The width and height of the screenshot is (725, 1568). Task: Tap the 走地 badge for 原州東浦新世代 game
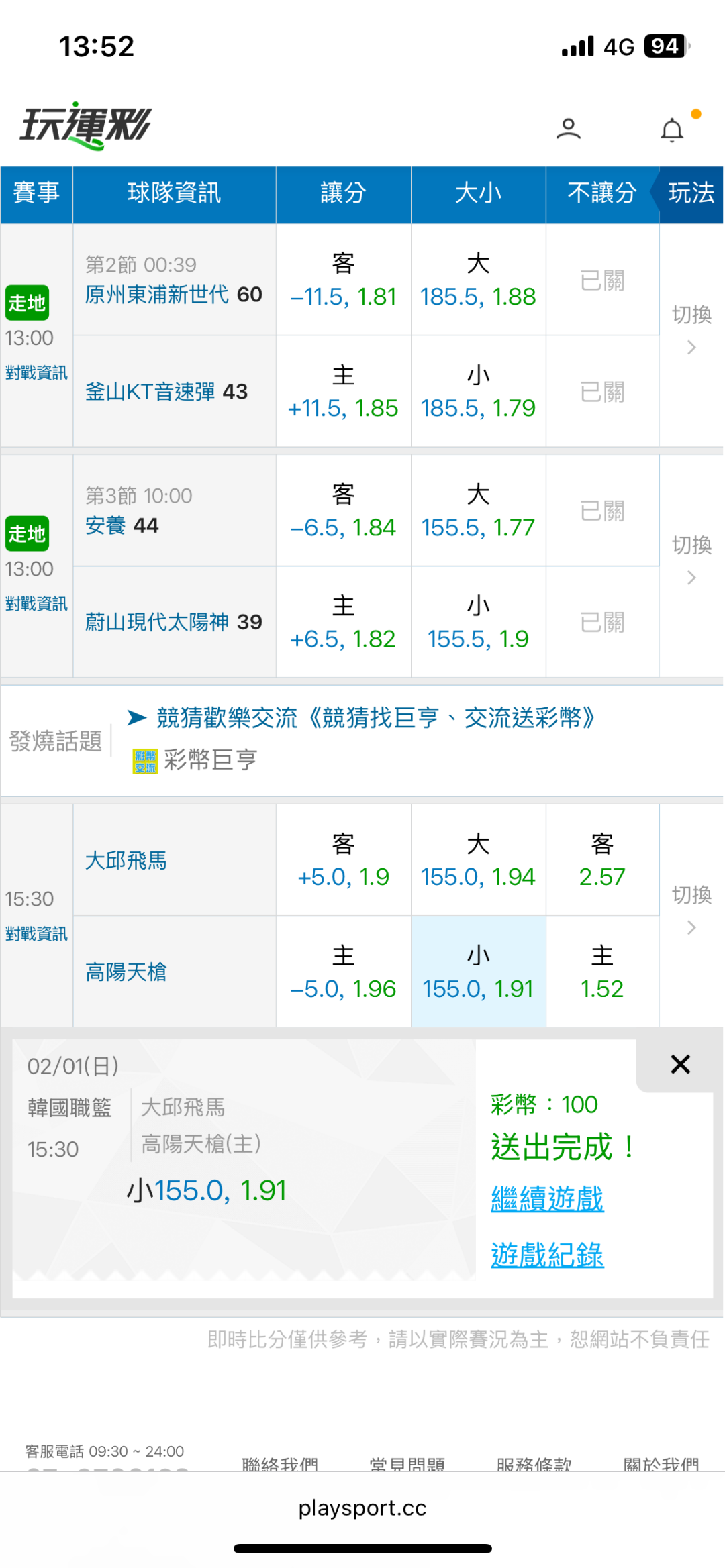point(27,303)
